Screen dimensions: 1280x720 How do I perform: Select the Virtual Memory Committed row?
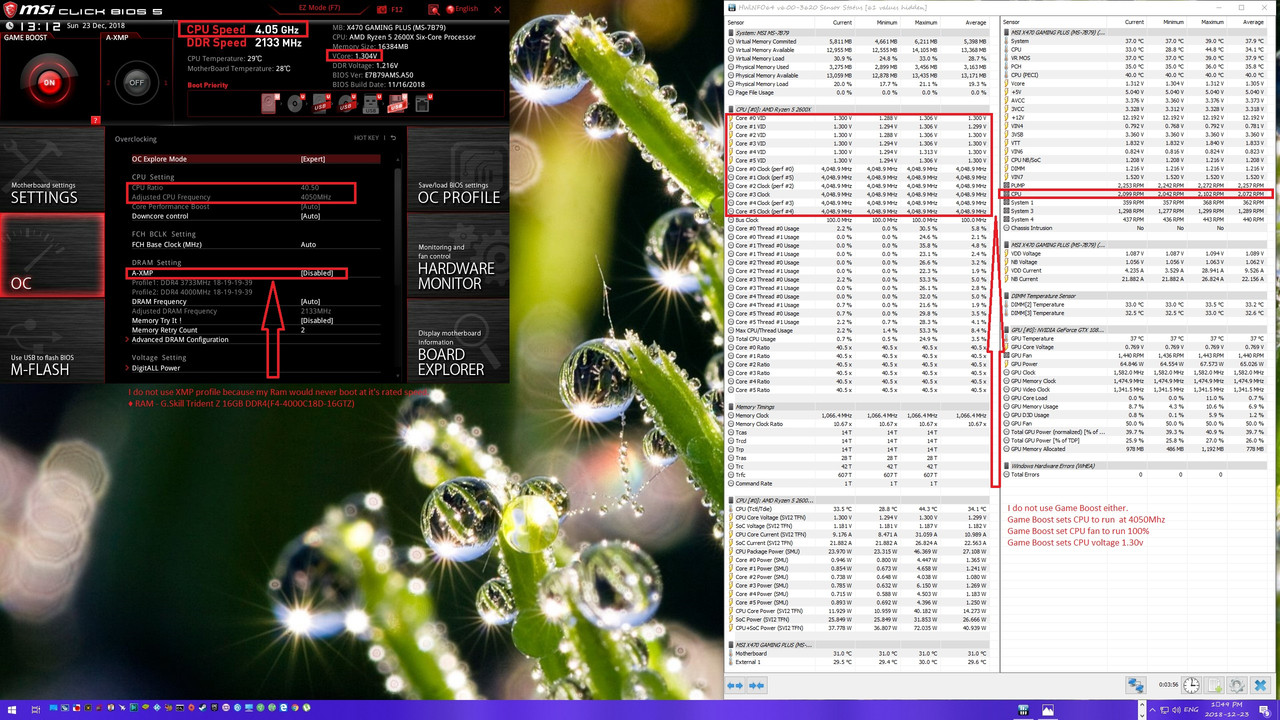pyautogui.click(x=860, y=41)
